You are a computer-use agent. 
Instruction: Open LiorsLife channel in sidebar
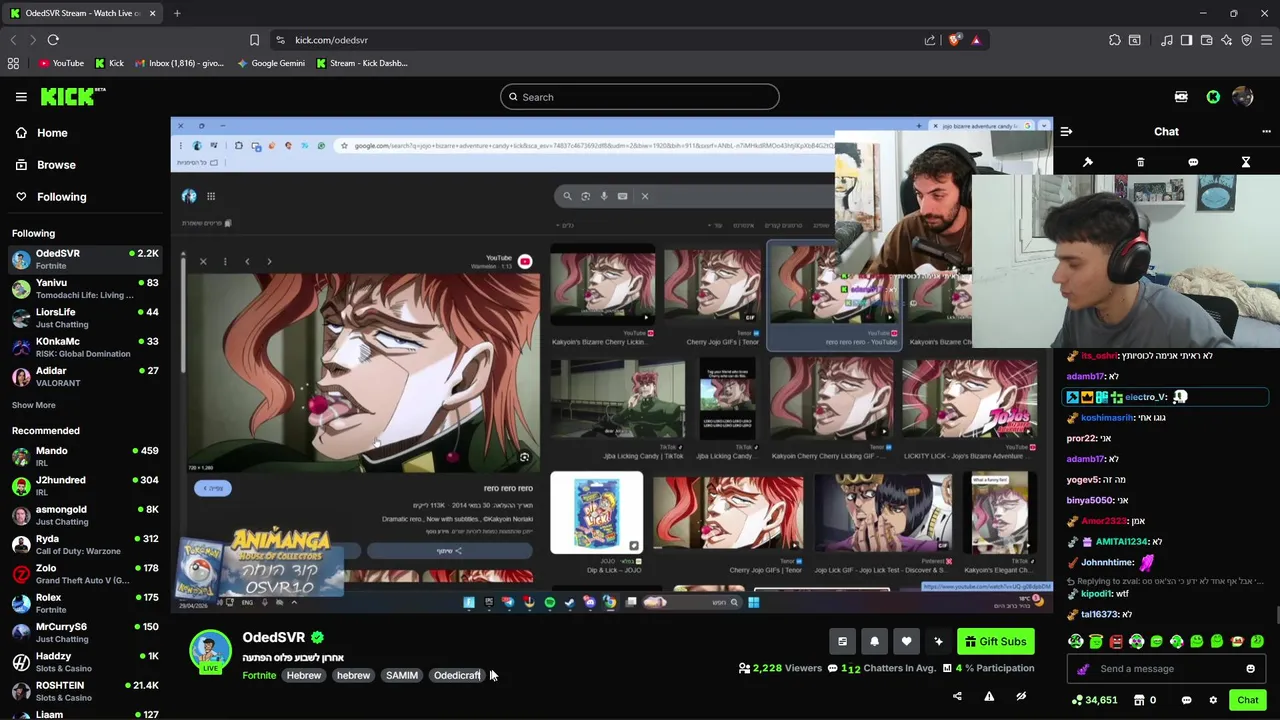point(85,318)
